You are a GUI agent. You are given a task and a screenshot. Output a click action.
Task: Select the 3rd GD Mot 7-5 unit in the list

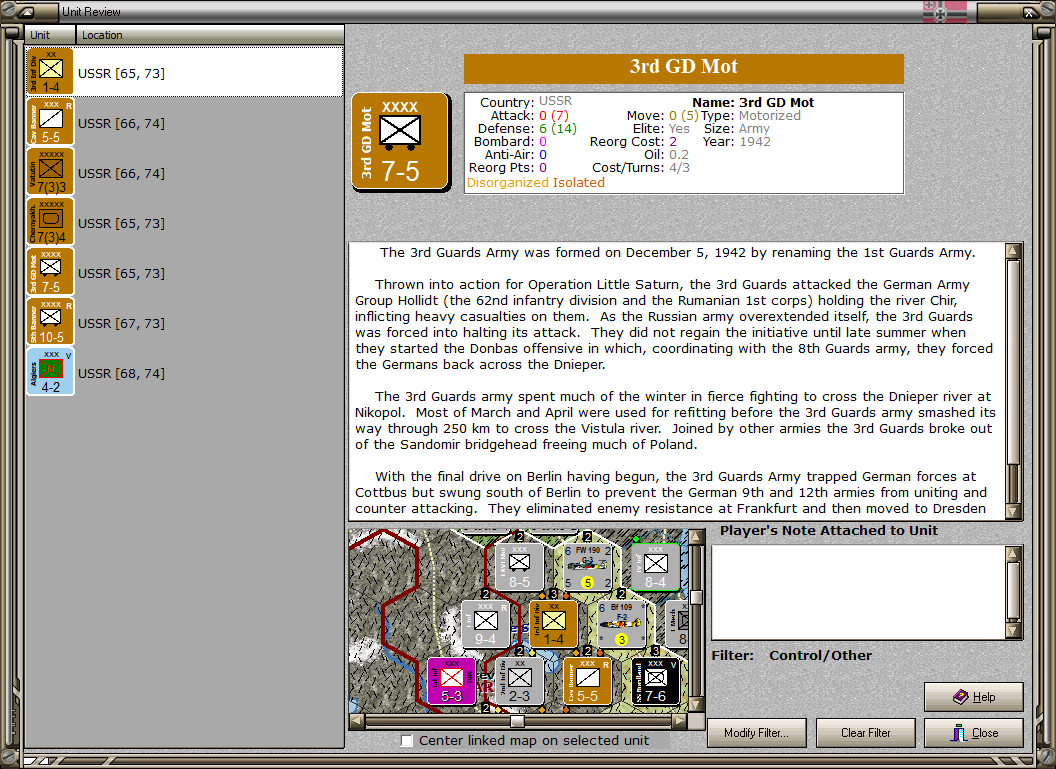pyautogui.click(x=185, y=272)
